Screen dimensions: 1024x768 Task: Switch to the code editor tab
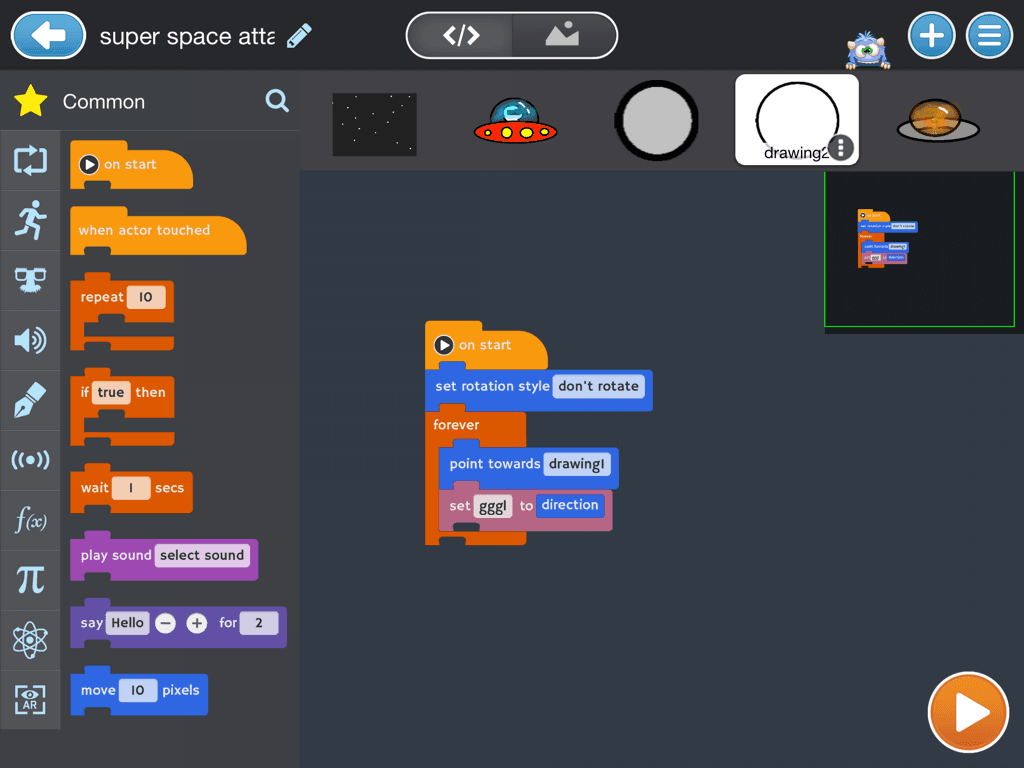pos(459,35)
